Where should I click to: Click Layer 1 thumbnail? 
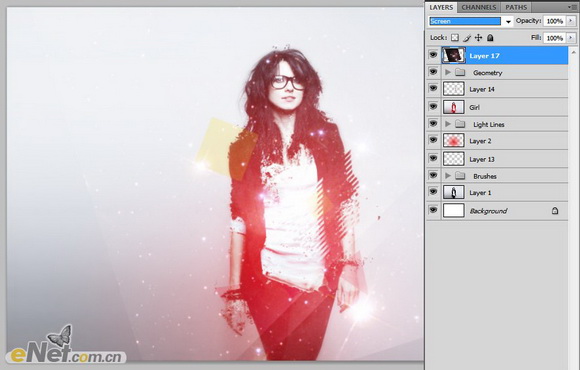tap(454, 192)
